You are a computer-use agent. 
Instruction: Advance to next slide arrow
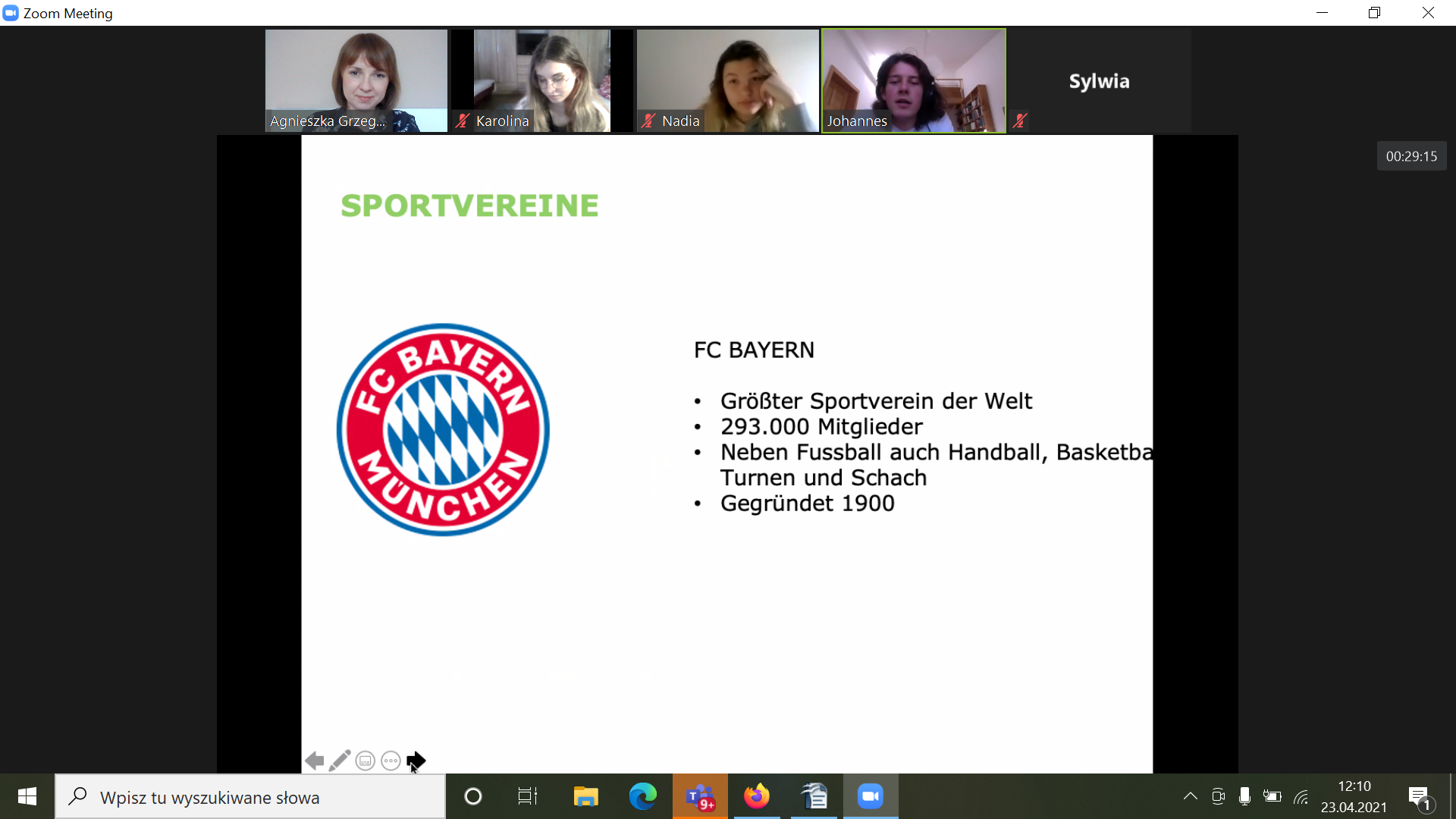416,761
